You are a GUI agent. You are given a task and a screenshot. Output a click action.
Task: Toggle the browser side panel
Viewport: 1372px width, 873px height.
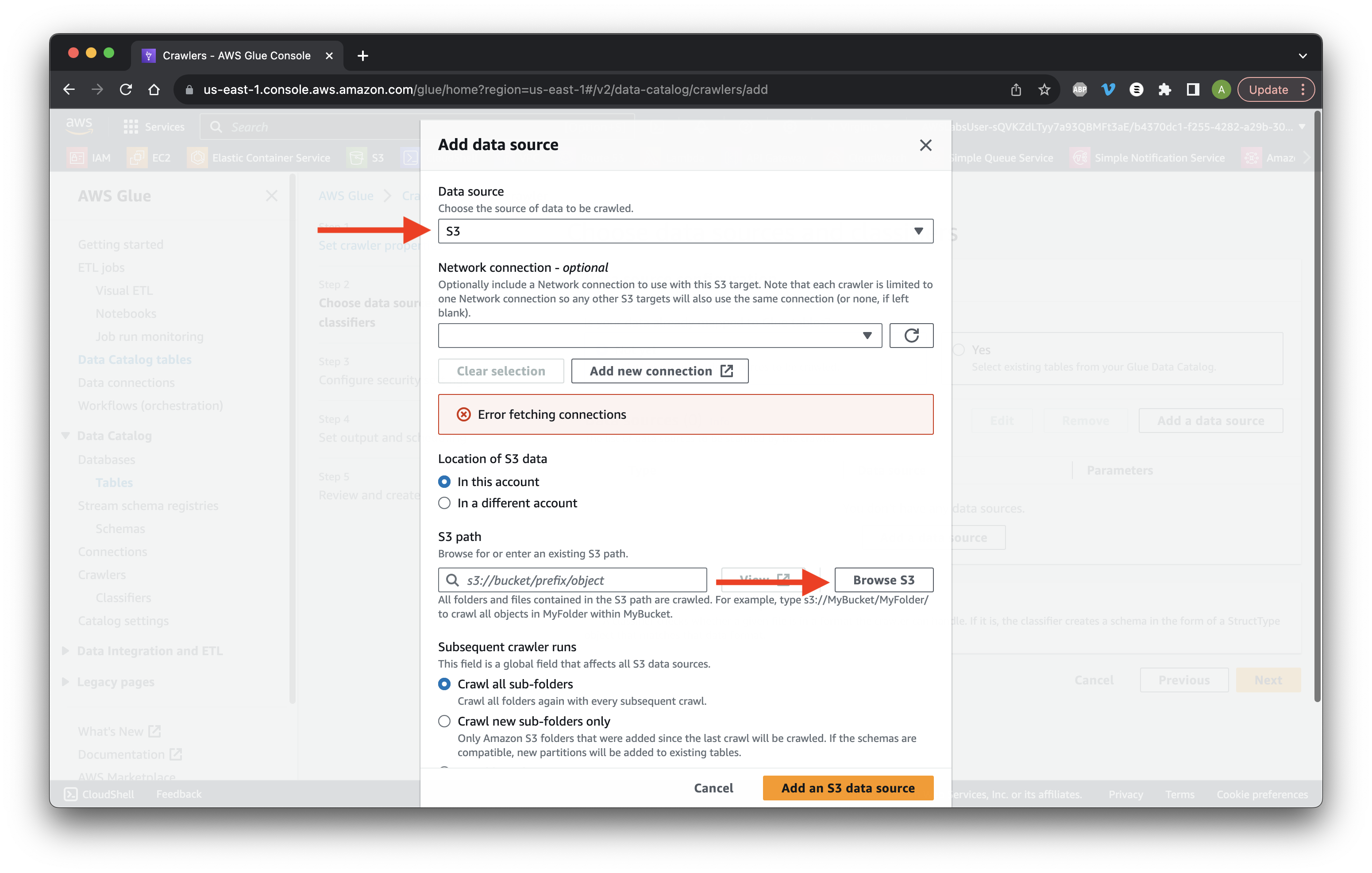[1192, 89]
